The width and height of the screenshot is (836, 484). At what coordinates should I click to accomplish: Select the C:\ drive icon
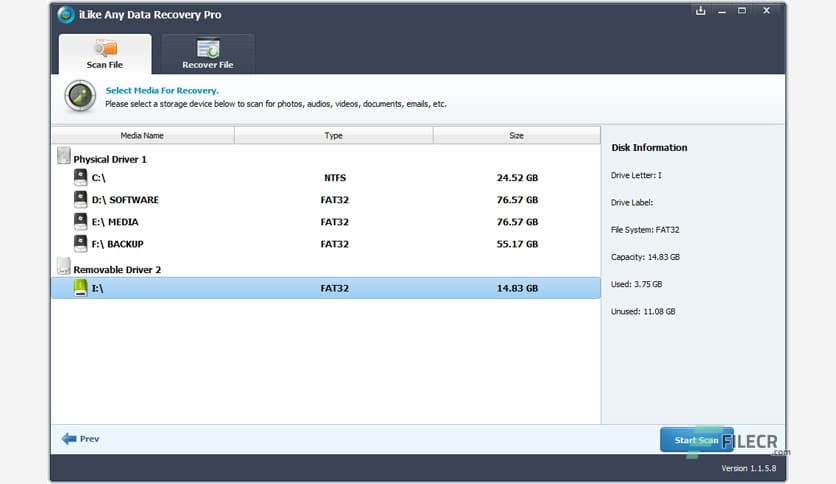(81, 177)
